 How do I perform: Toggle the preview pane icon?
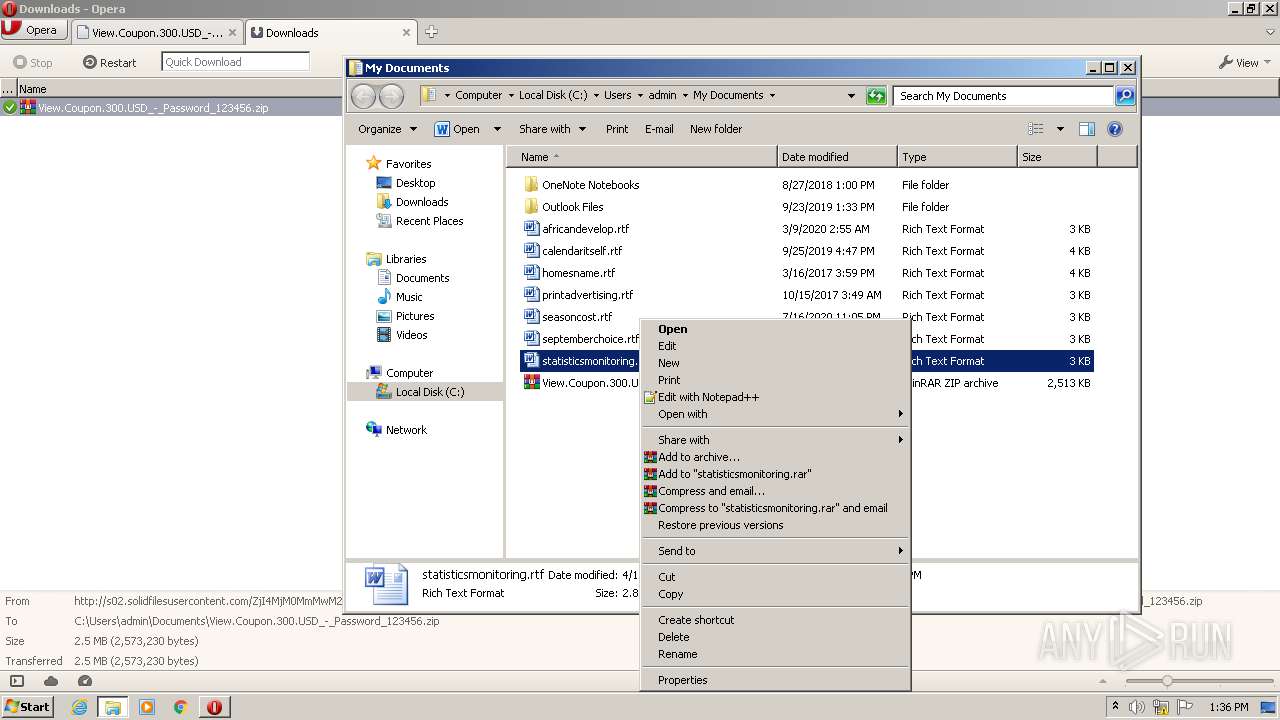1087,129
